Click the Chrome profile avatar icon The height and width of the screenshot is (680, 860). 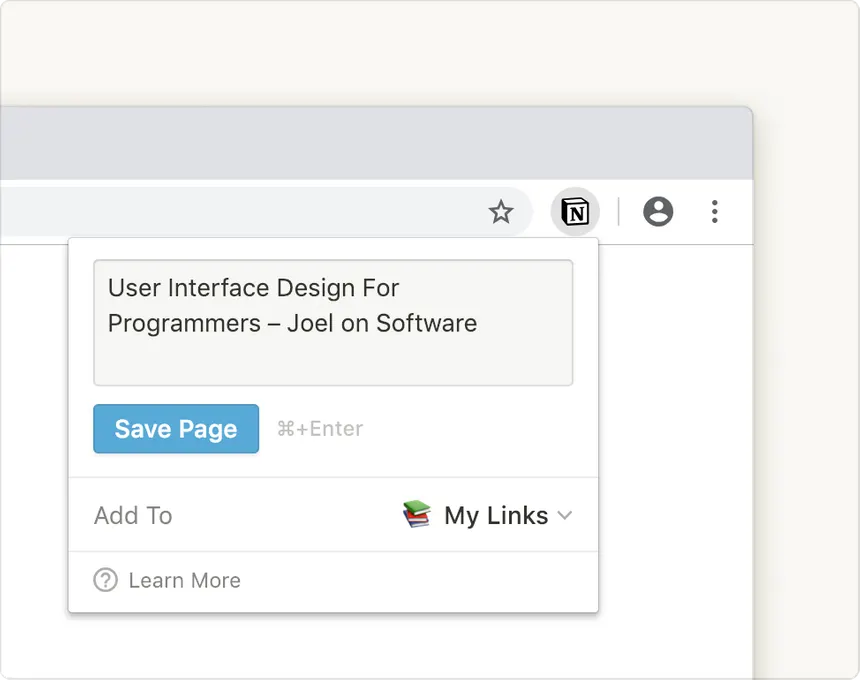click(x=658, y=212)
